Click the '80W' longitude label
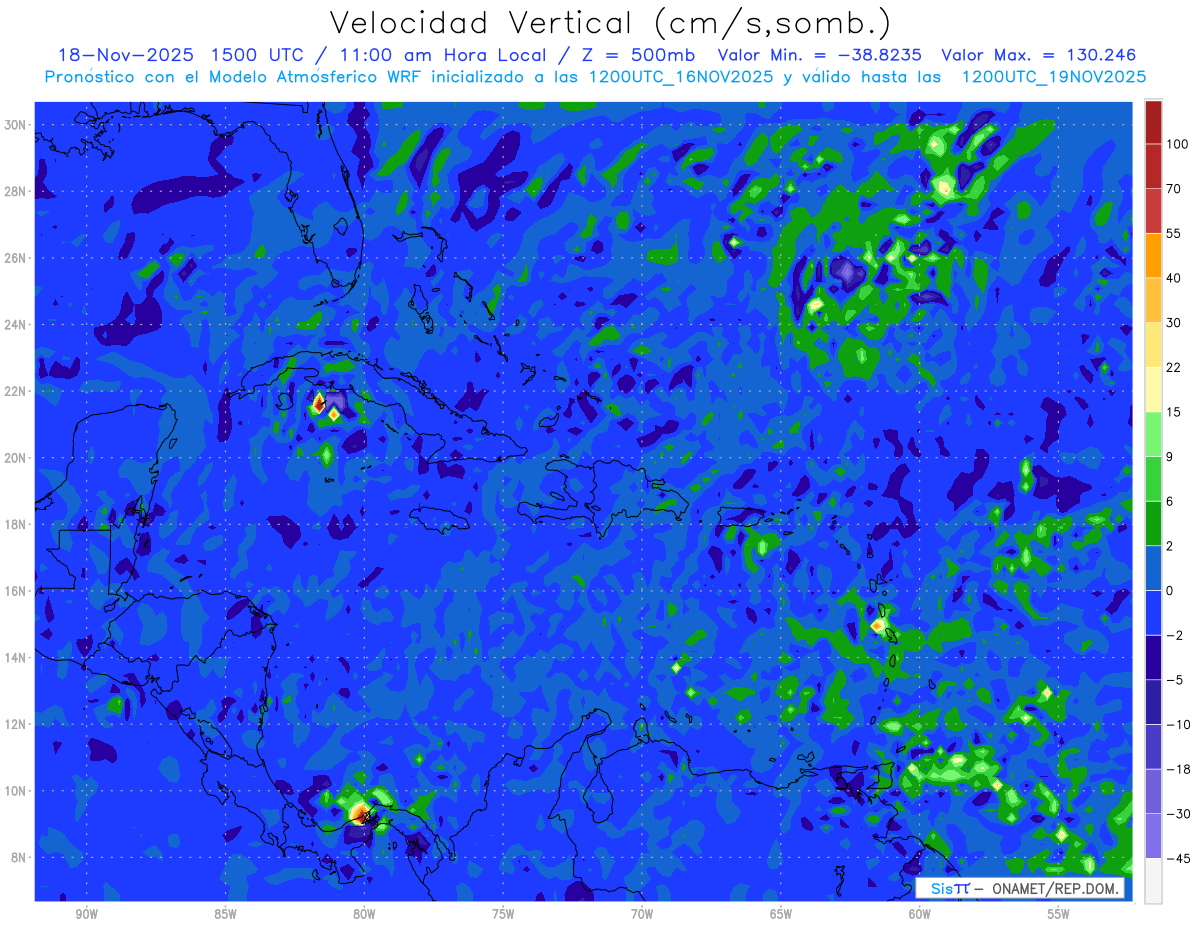Viewport: 1200px width, 927px height. (x=364, y=914)
